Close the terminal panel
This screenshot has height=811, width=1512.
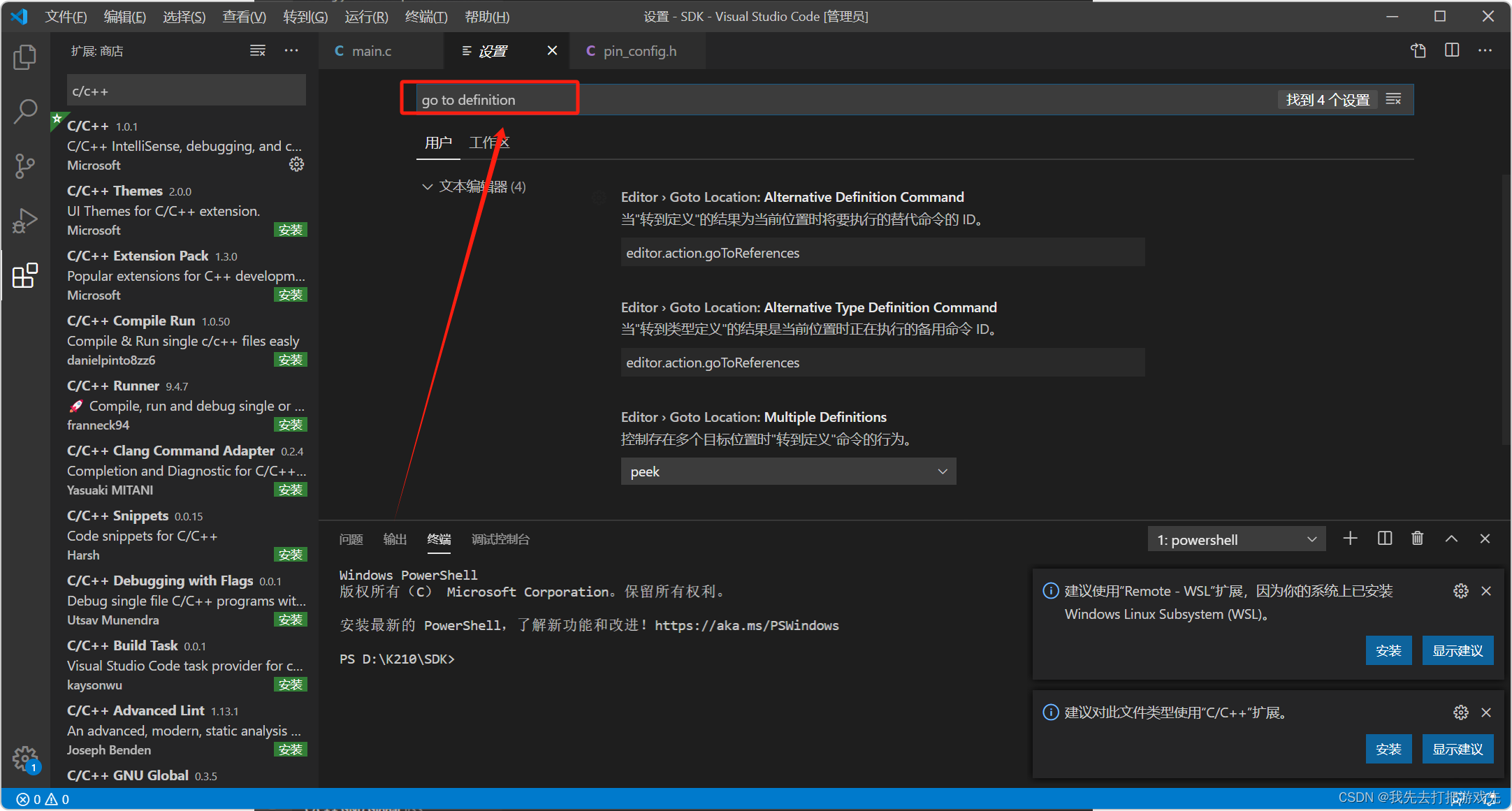(1485, 539)
